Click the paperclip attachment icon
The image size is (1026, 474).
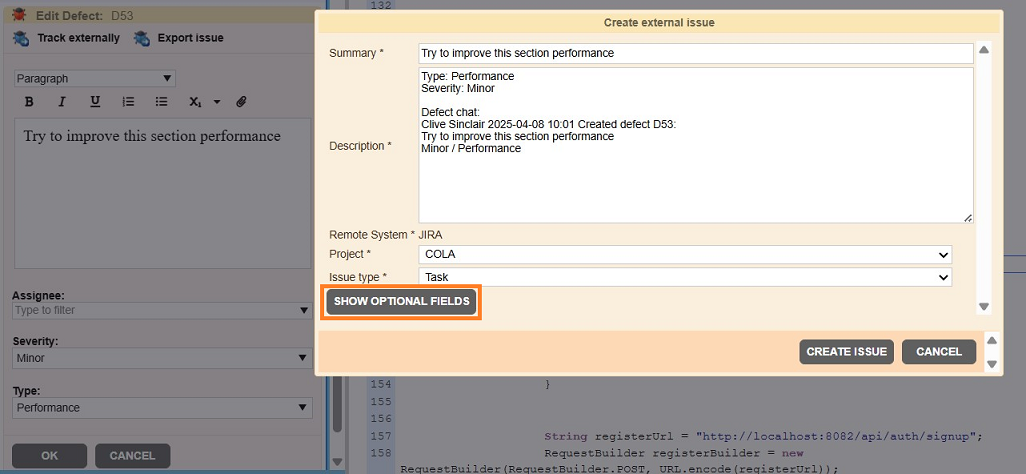coord(241,102)
